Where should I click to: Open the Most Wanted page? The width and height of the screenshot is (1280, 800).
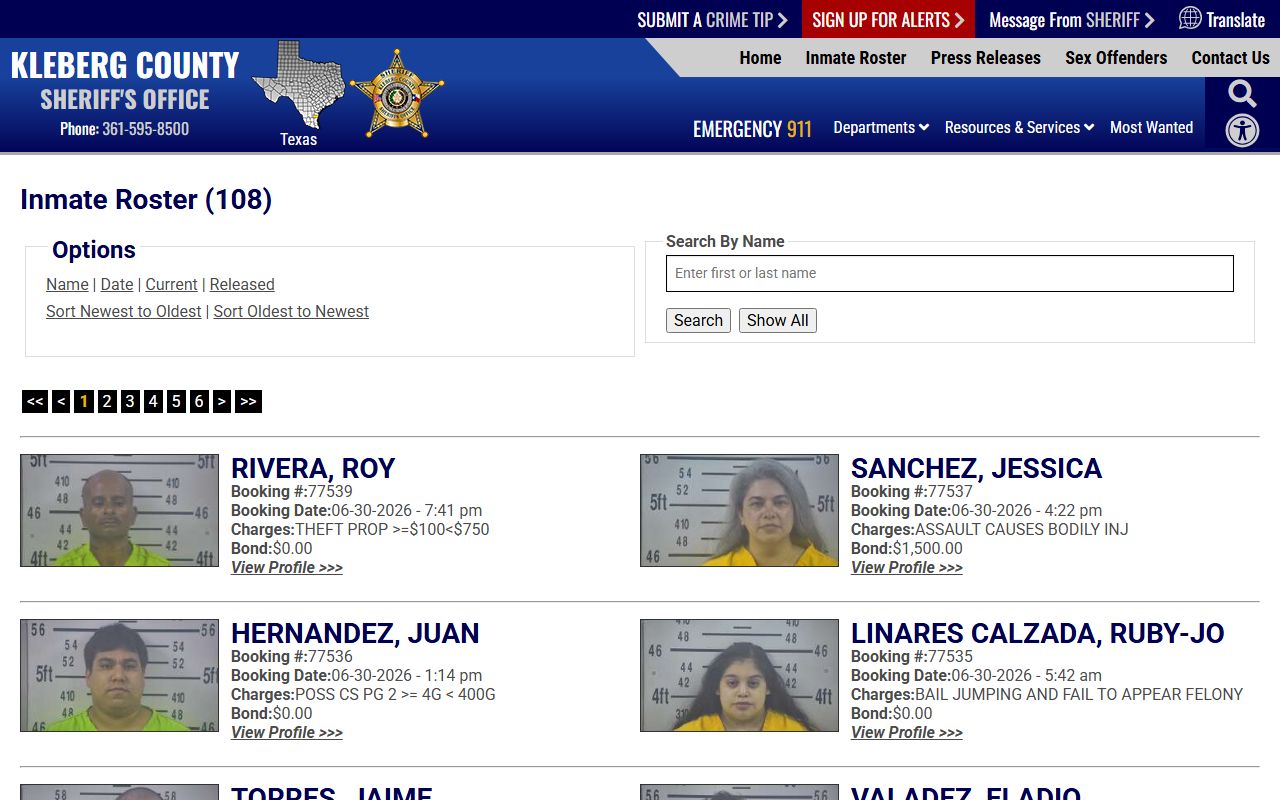pos(1151,127)
